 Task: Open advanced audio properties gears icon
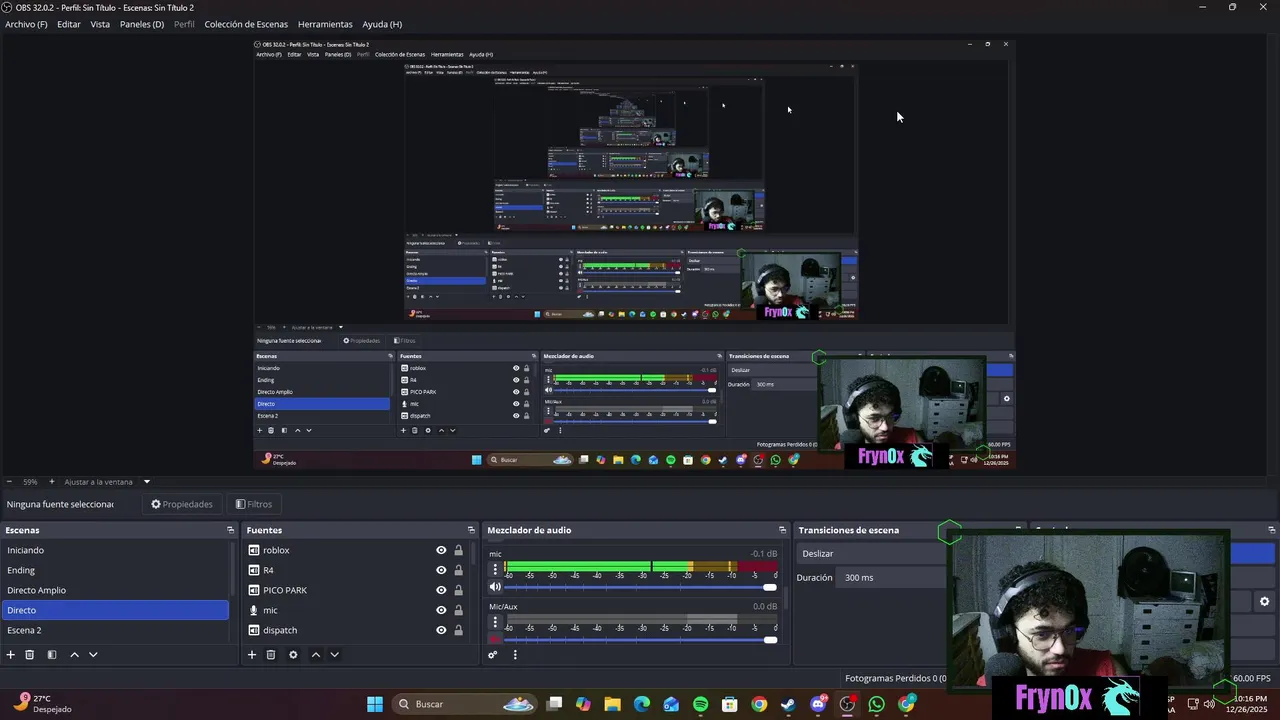[493, 655]
